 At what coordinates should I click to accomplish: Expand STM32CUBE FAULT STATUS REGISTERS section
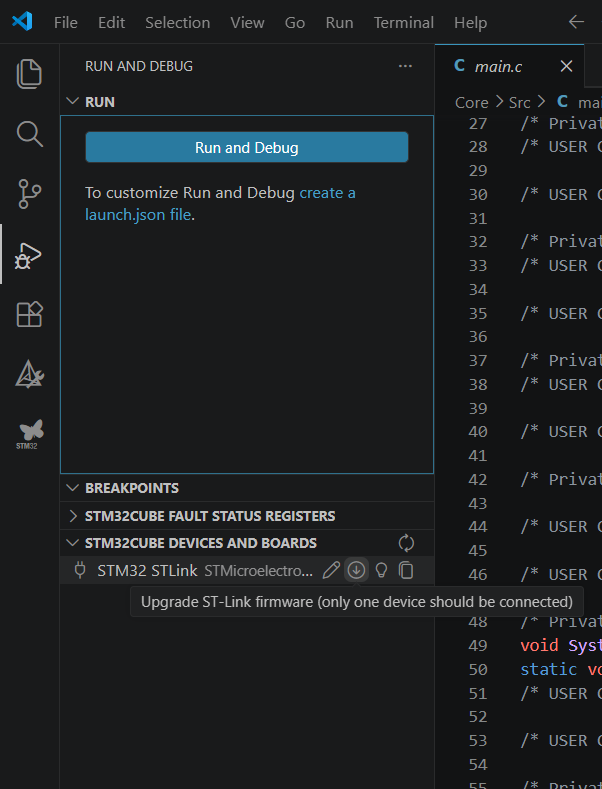(x=72, y=516)
